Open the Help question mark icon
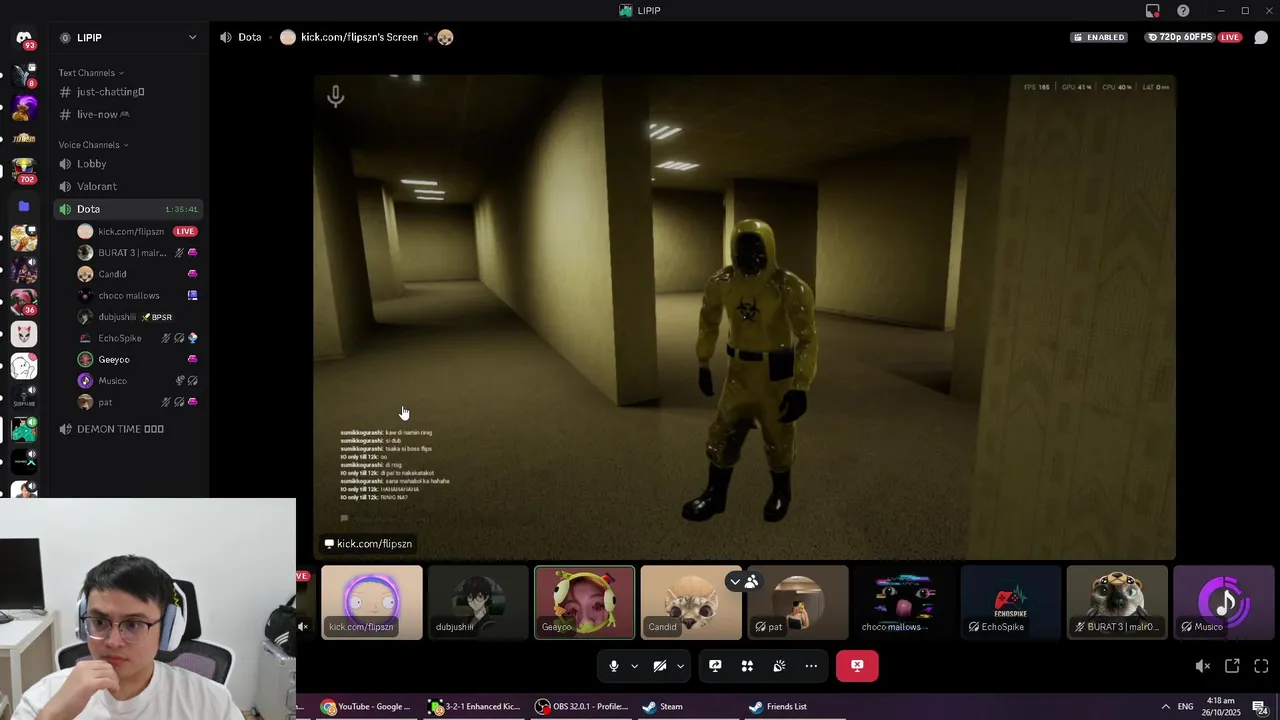 [1183, 11]
